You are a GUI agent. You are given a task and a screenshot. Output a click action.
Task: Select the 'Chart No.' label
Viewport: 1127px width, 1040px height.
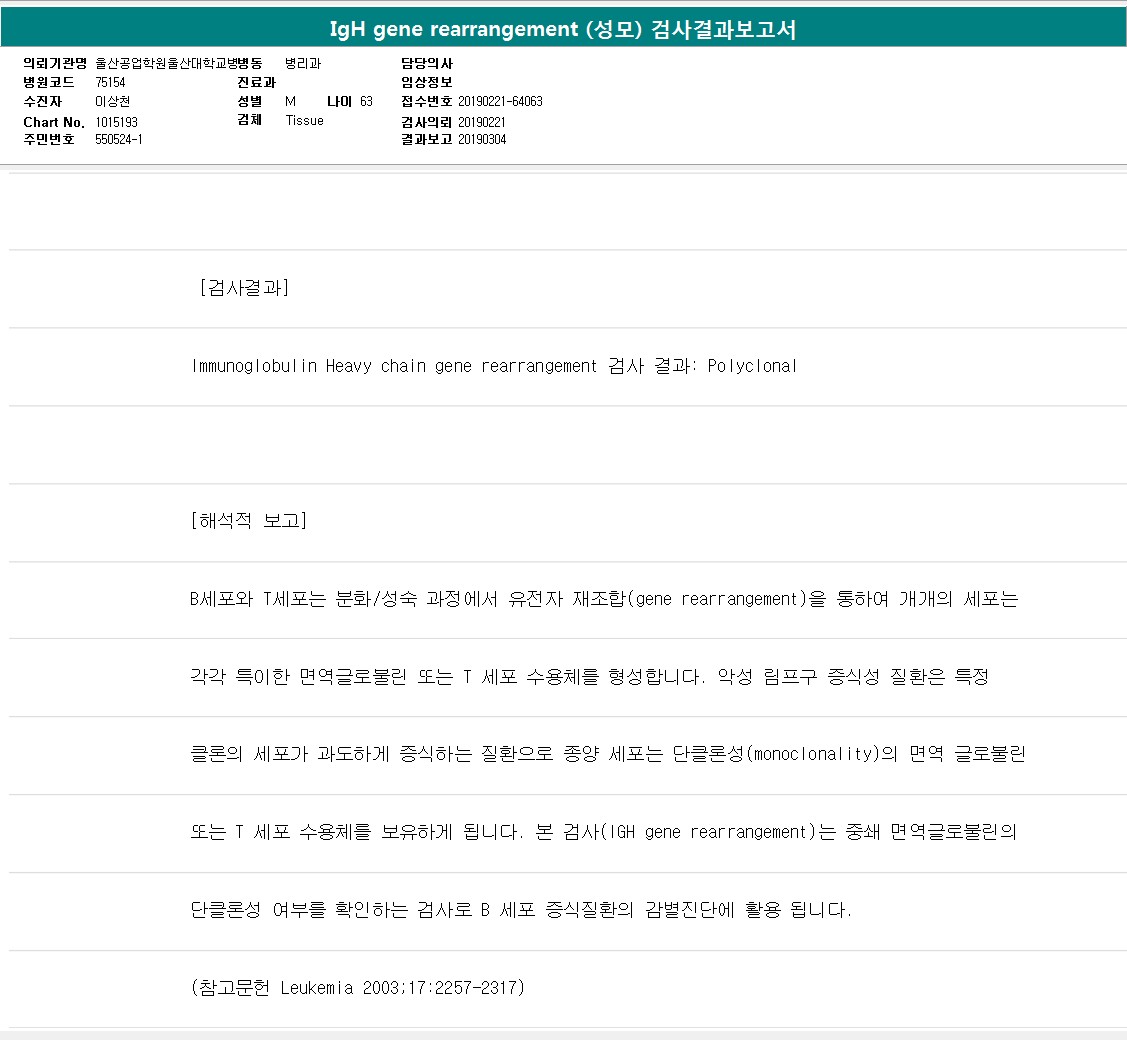tap(54, 122)
